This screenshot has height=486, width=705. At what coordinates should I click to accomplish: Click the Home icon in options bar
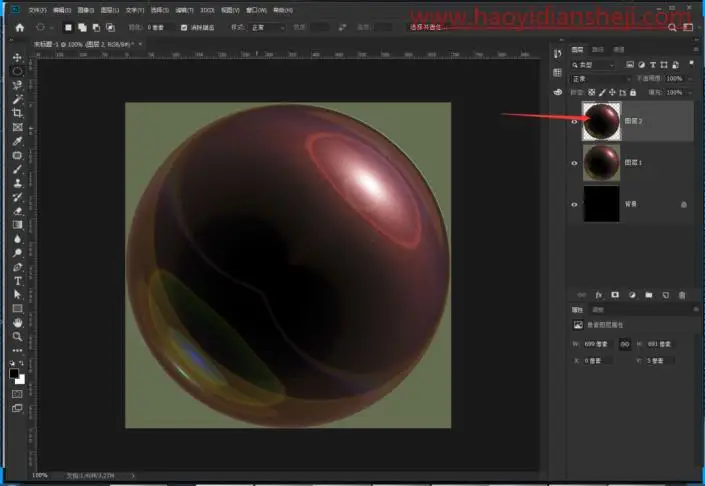pos(19,27)
